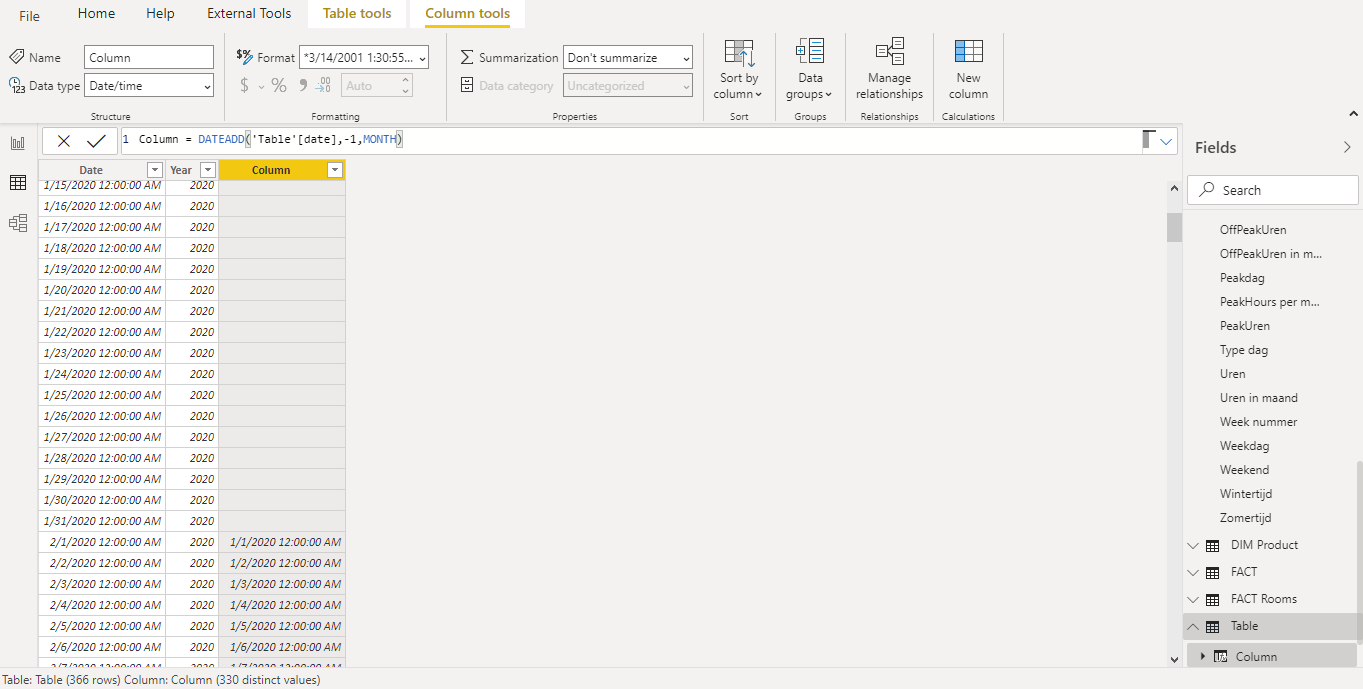Select the Zomertijd field
Screen dimensions: 1363x689
pyautogui.click(x=1246, y=518)
